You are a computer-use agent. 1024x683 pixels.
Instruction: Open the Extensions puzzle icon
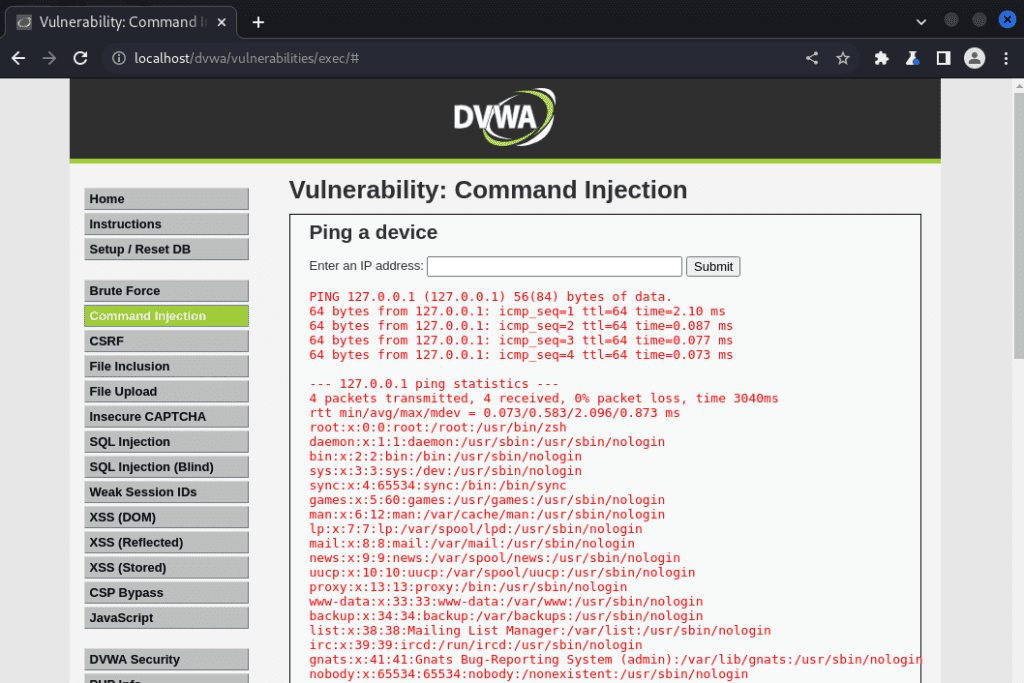(x=882, y=58)
